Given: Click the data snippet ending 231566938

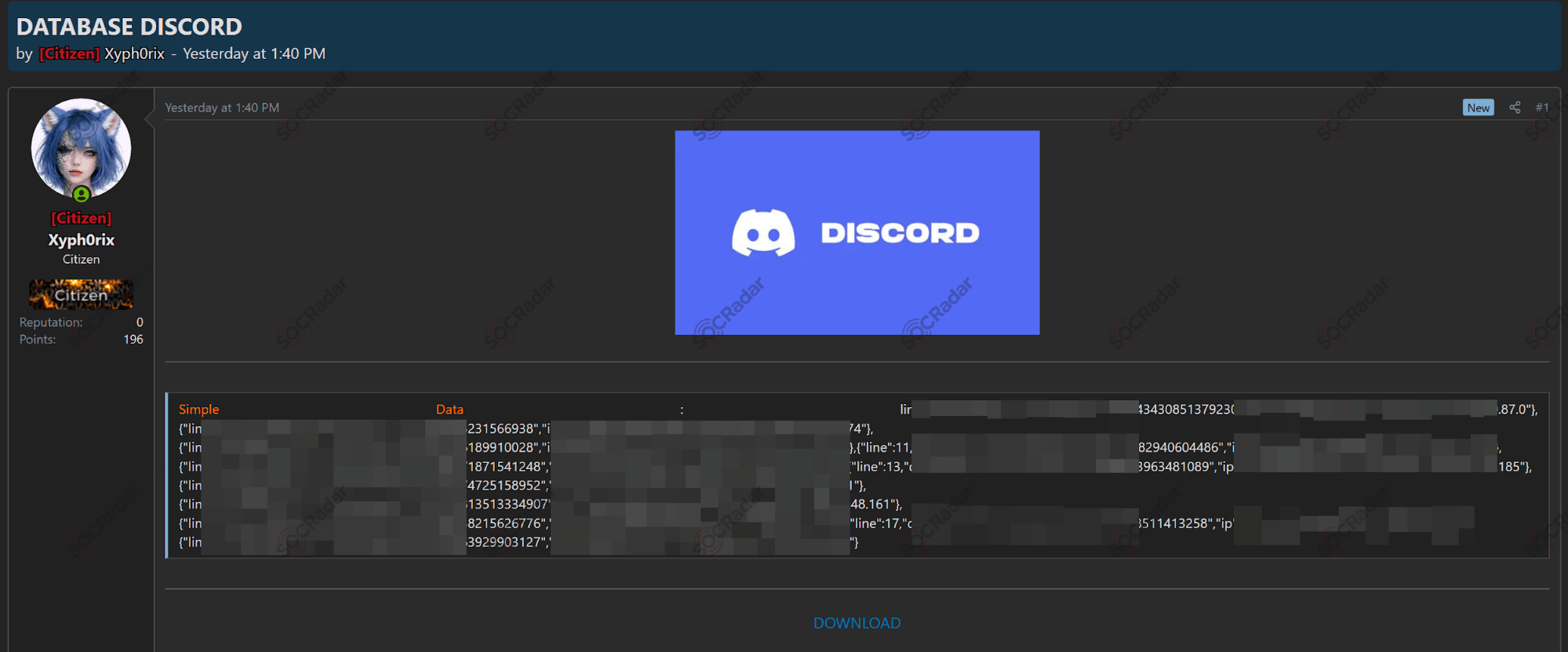Looking at the screenshot, I should coord(502,428).
